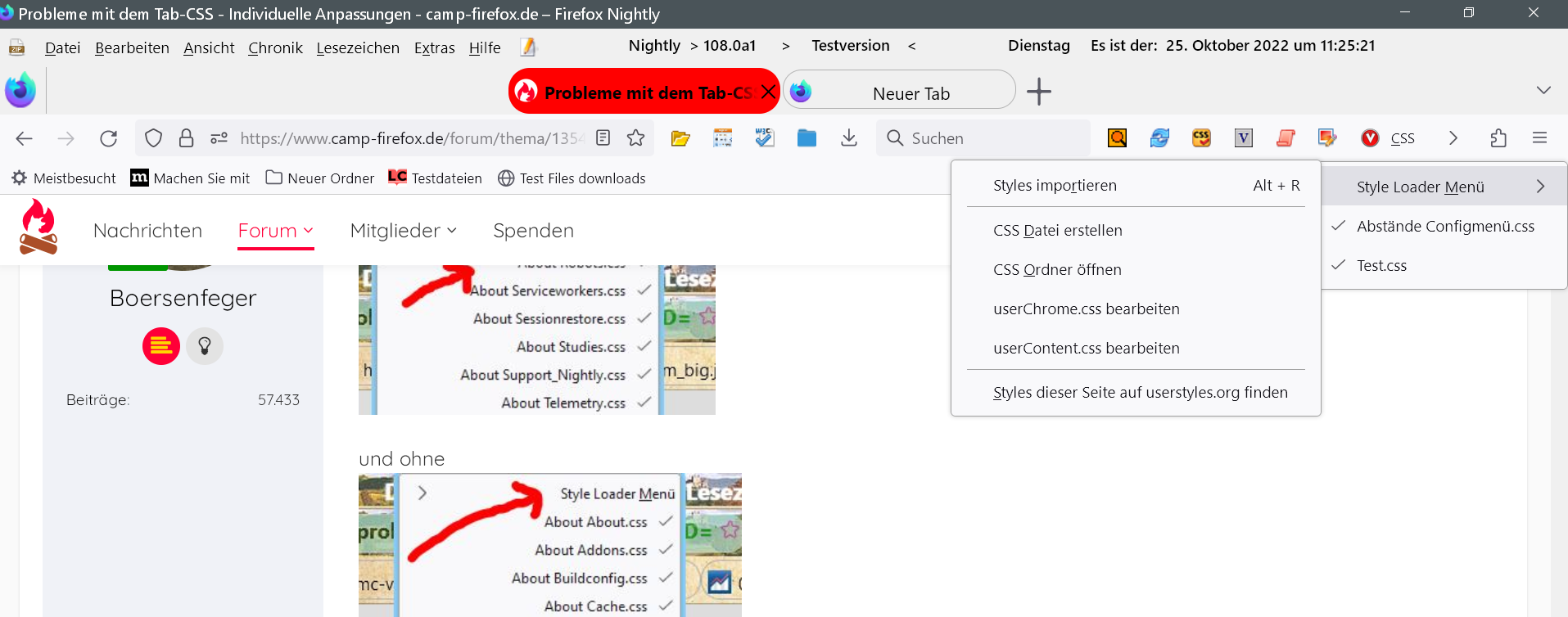Switch to the Neuer Tab tab
Screen dimensions: 1568x617
[x=899, y=90]
